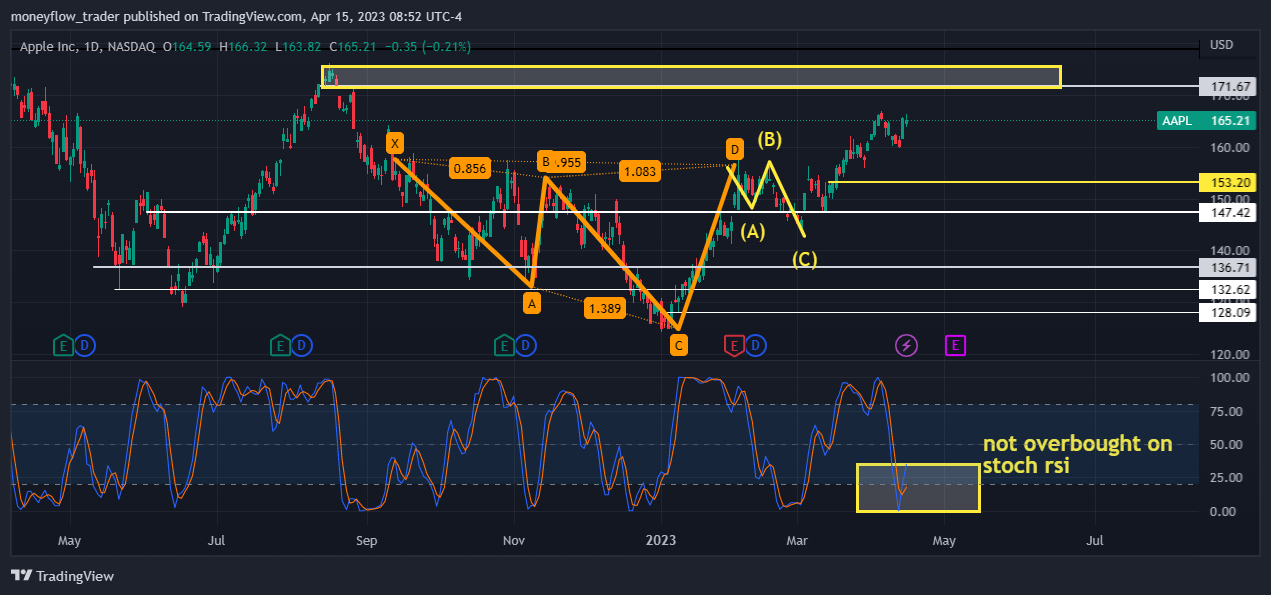Click the change value −0.35 (−0.21%)

(428, 47)
